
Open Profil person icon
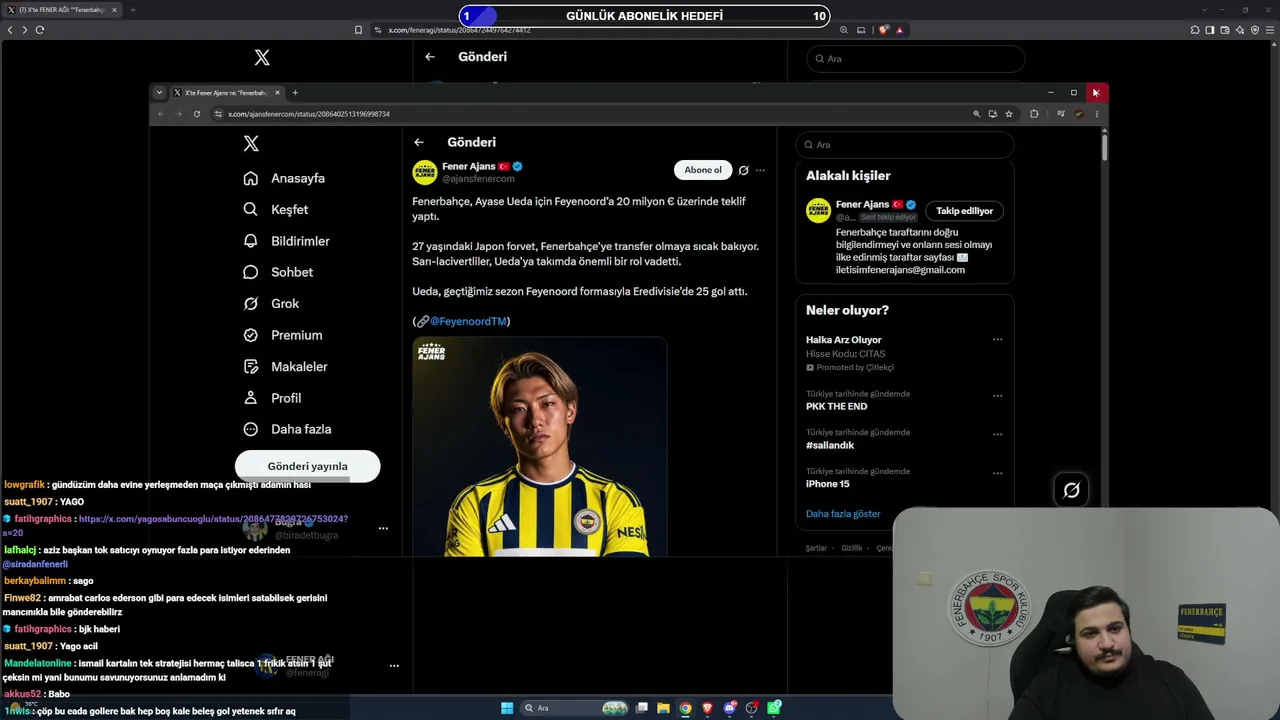pyautogui.click(x=251, y=398)
